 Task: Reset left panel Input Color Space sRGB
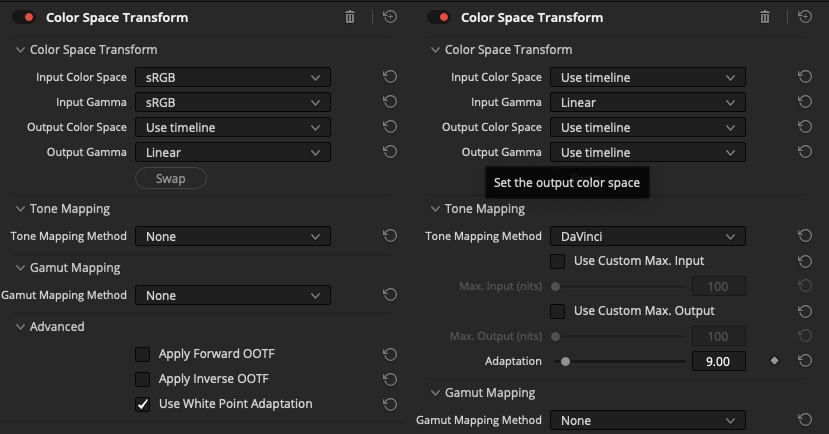point(390,77)
